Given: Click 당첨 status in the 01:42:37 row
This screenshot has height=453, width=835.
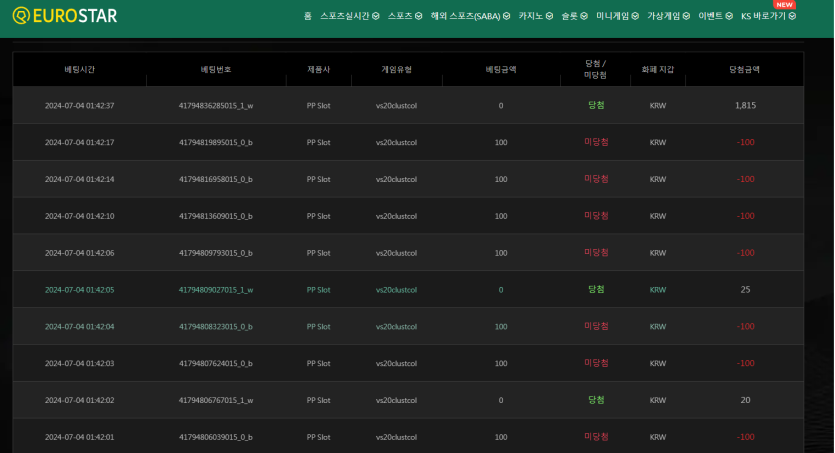Looking at the screenshot, I should (x=596, y=105).
